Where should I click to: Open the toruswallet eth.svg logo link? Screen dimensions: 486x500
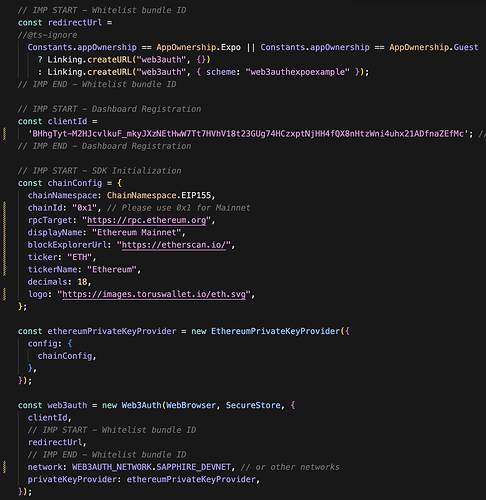coord(154,294)
